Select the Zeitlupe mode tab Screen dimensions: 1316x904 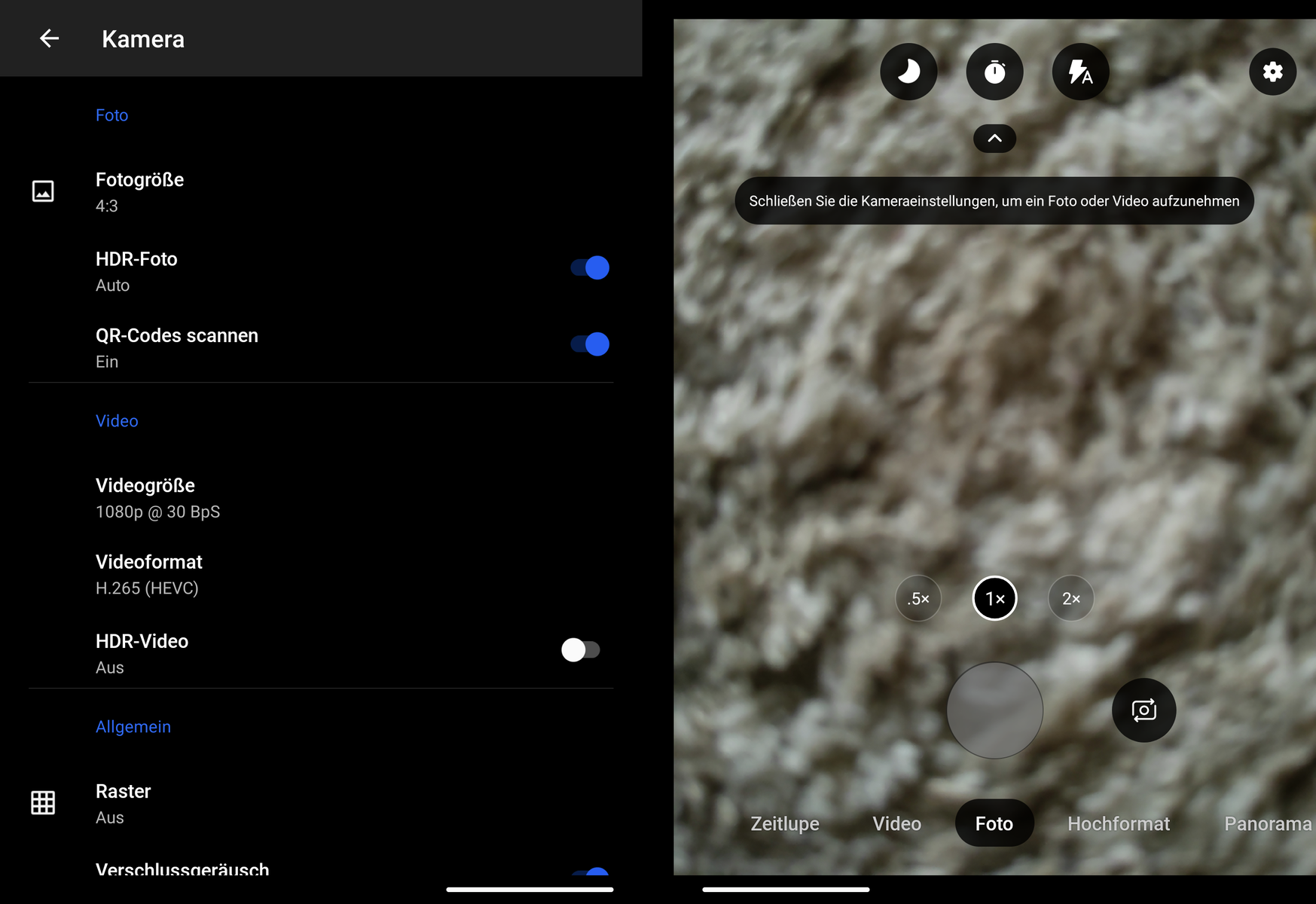784,823
